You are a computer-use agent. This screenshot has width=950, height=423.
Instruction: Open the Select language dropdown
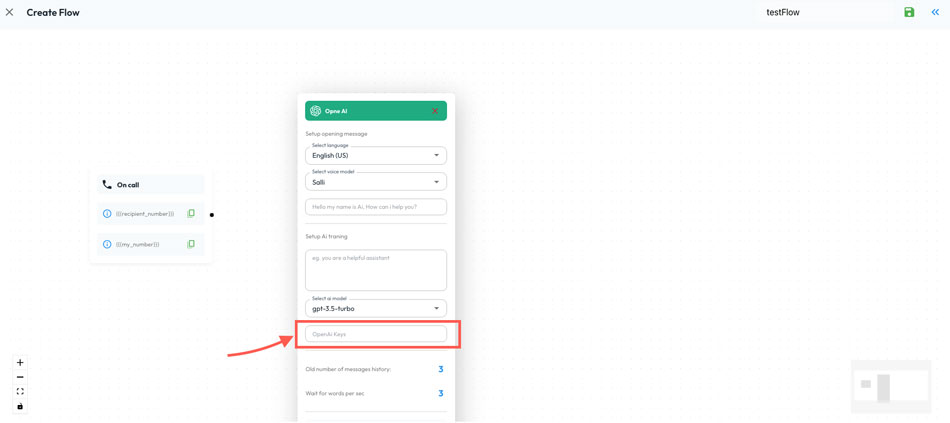(x=376, y=156)
